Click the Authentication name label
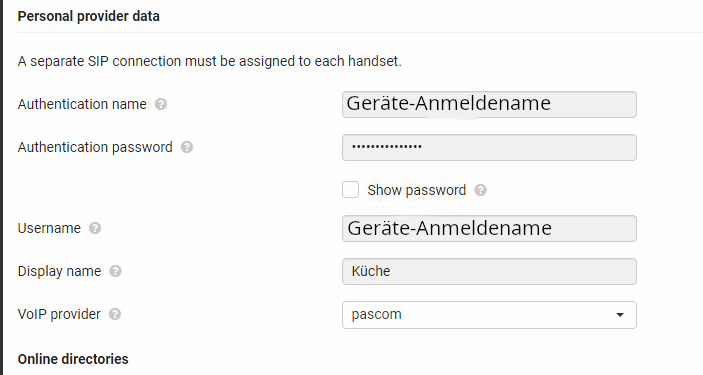The image size is (703, 375). click(82, 104)
